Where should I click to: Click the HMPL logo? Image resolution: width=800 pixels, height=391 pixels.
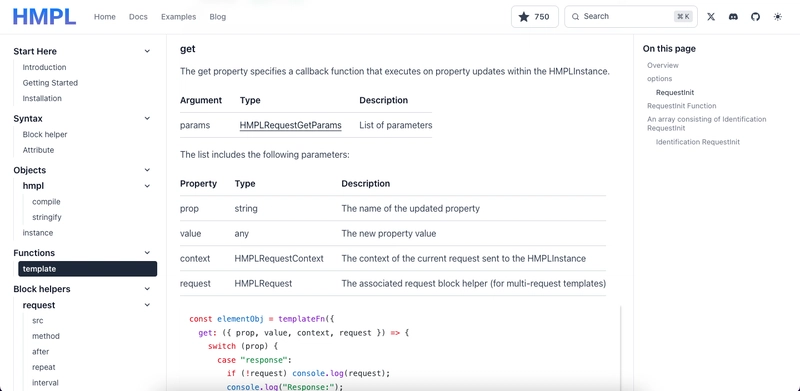(44, 16)
